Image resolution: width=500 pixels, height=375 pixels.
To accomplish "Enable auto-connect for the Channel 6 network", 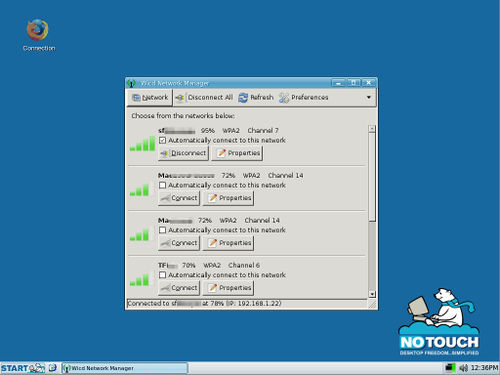I will tap(162, 275).
